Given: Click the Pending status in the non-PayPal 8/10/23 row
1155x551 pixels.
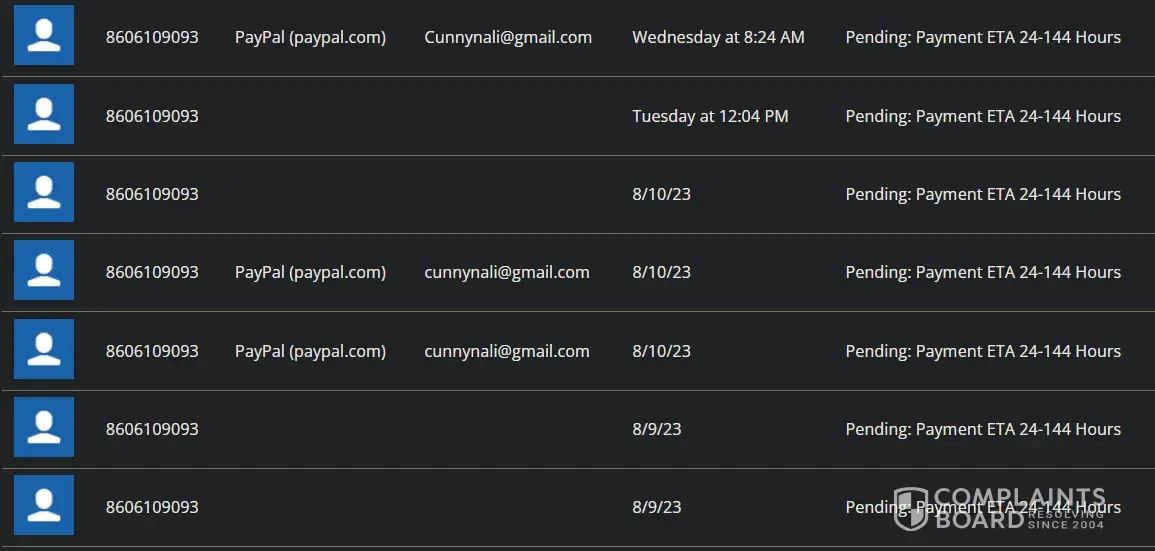Looking at the screenshot, I should [983, 194].
